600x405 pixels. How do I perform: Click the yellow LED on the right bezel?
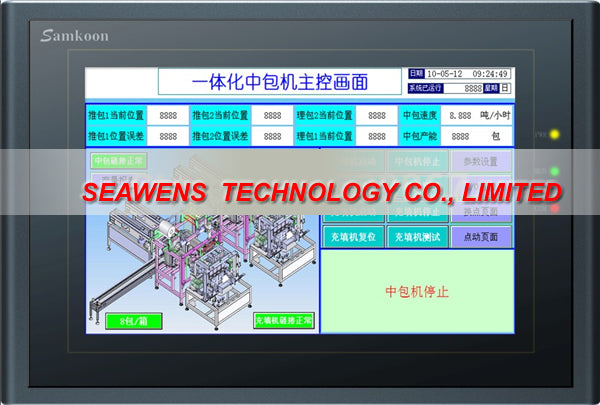554,134
